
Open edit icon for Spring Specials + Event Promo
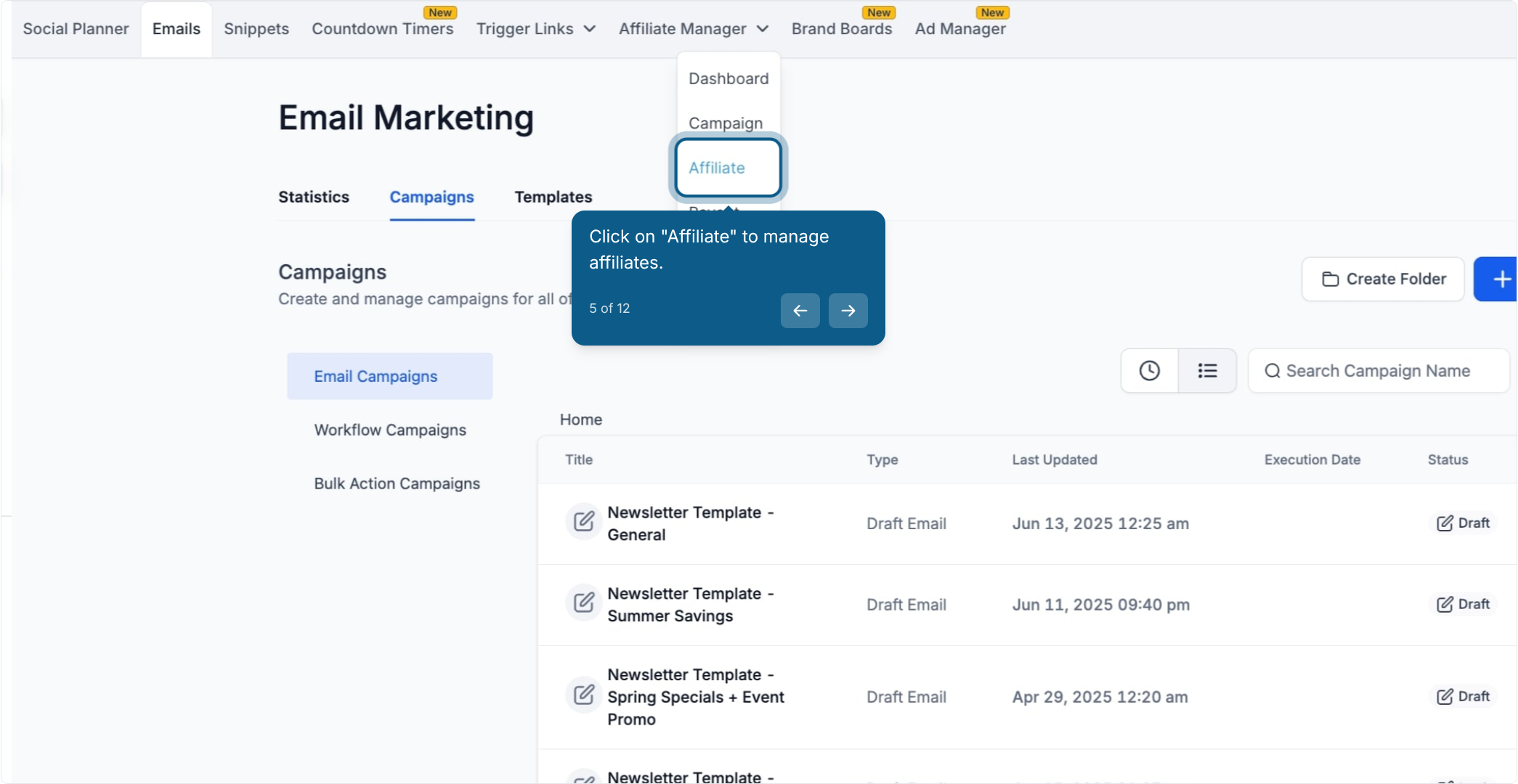(584, 695)
